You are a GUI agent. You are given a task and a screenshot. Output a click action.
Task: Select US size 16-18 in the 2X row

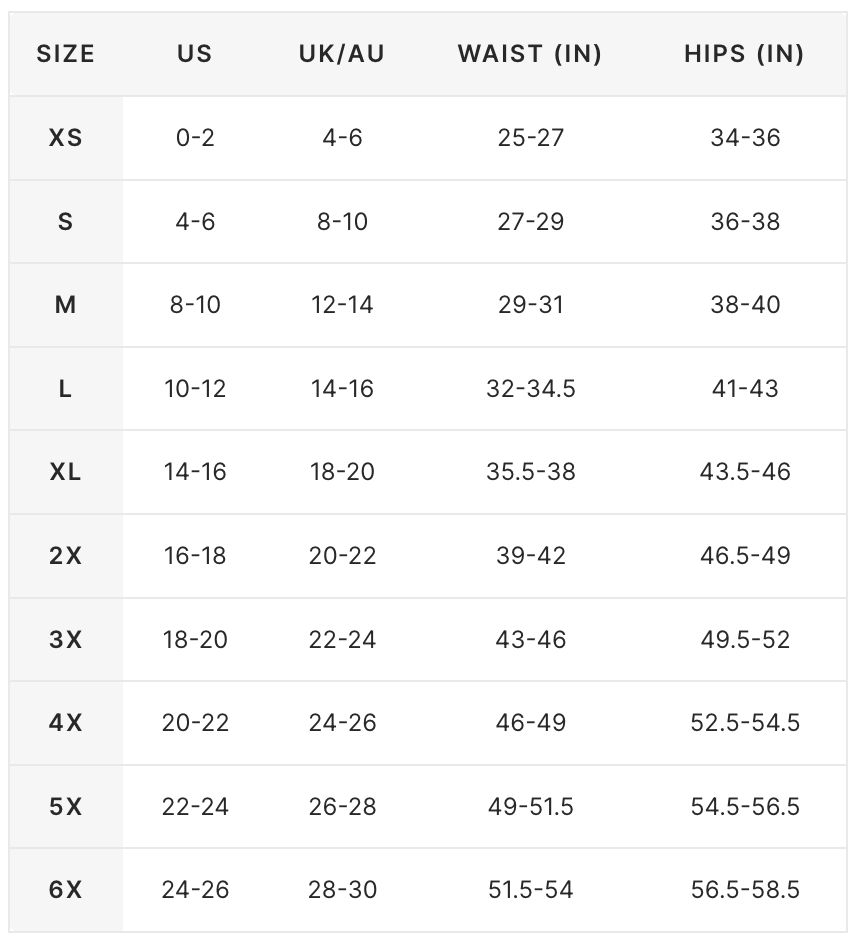(x=195, y=556)
